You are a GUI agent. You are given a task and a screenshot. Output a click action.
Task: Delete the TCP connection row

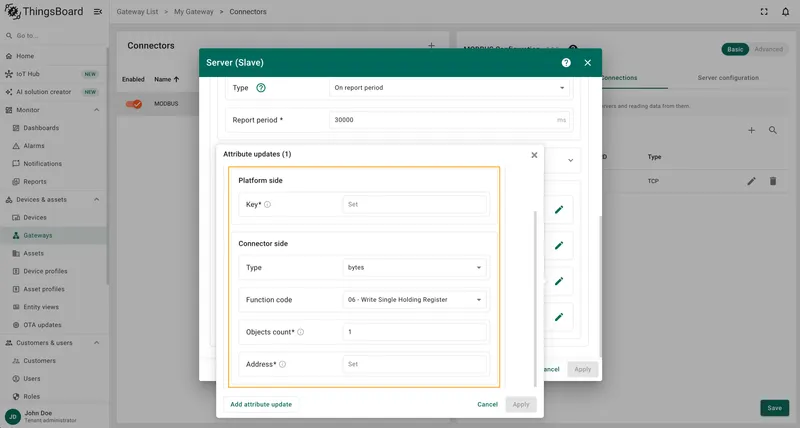(x=773, y=181)
